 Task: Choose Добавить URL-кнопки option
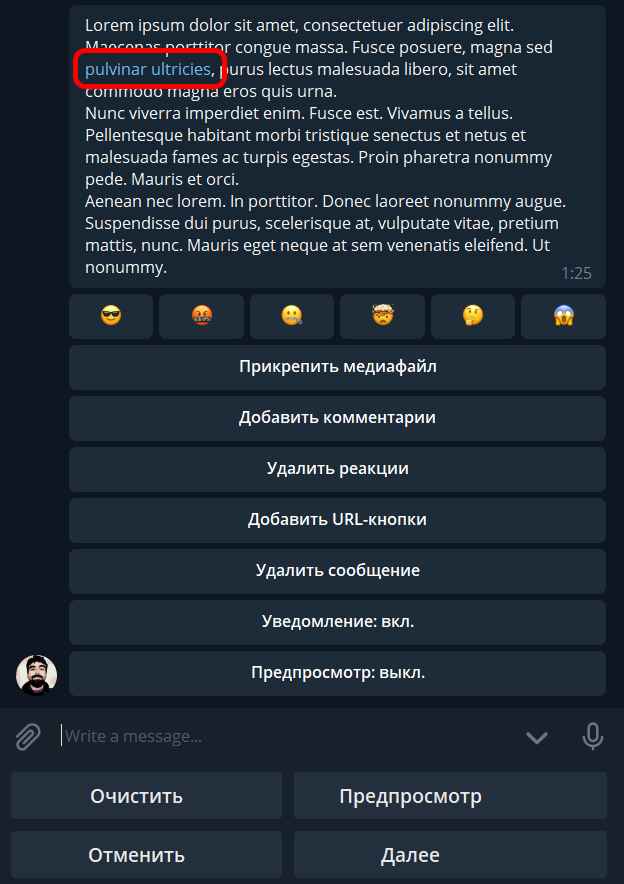338,520
